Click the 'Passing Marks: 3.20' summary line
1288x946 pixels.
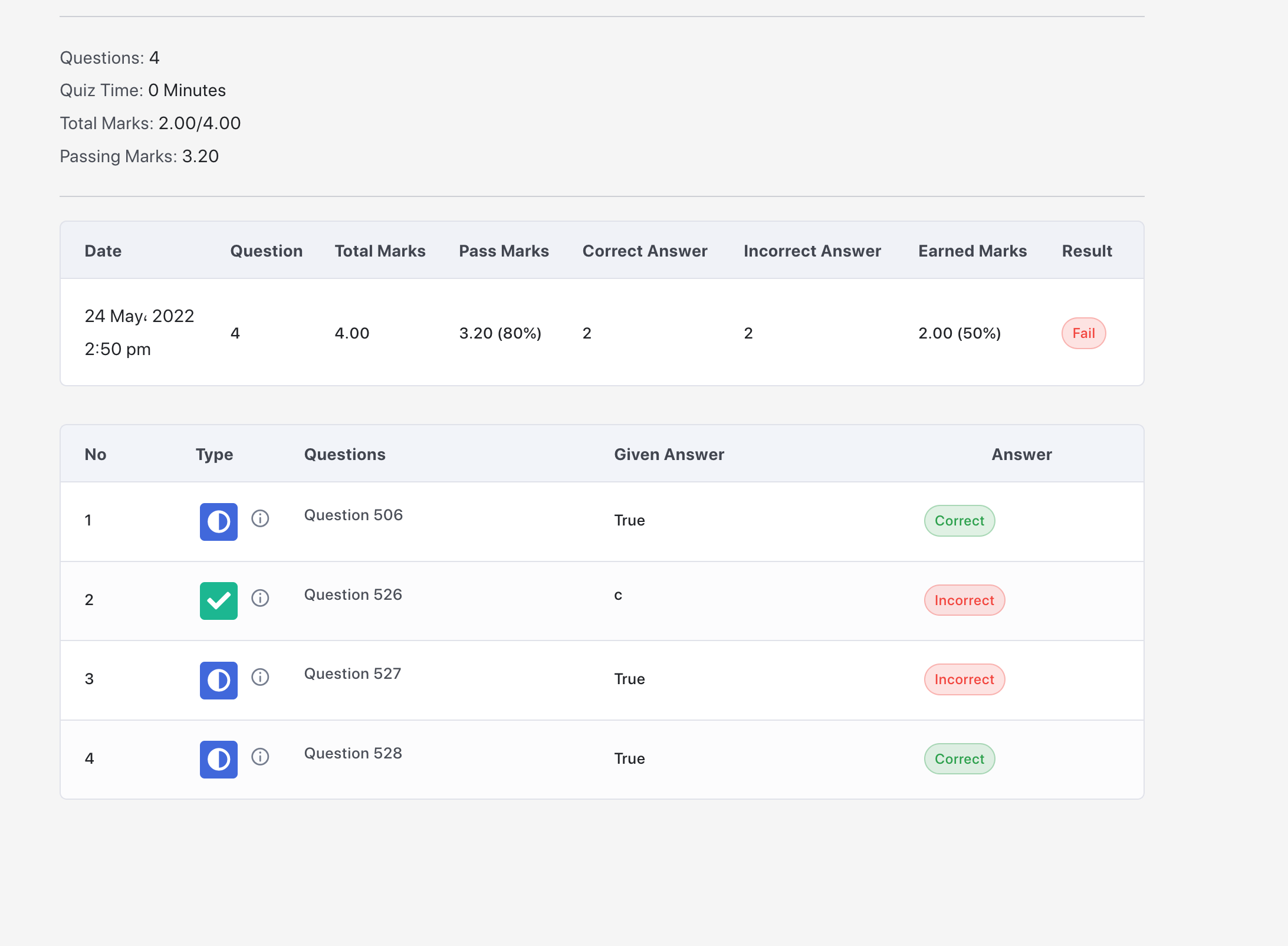139,156
